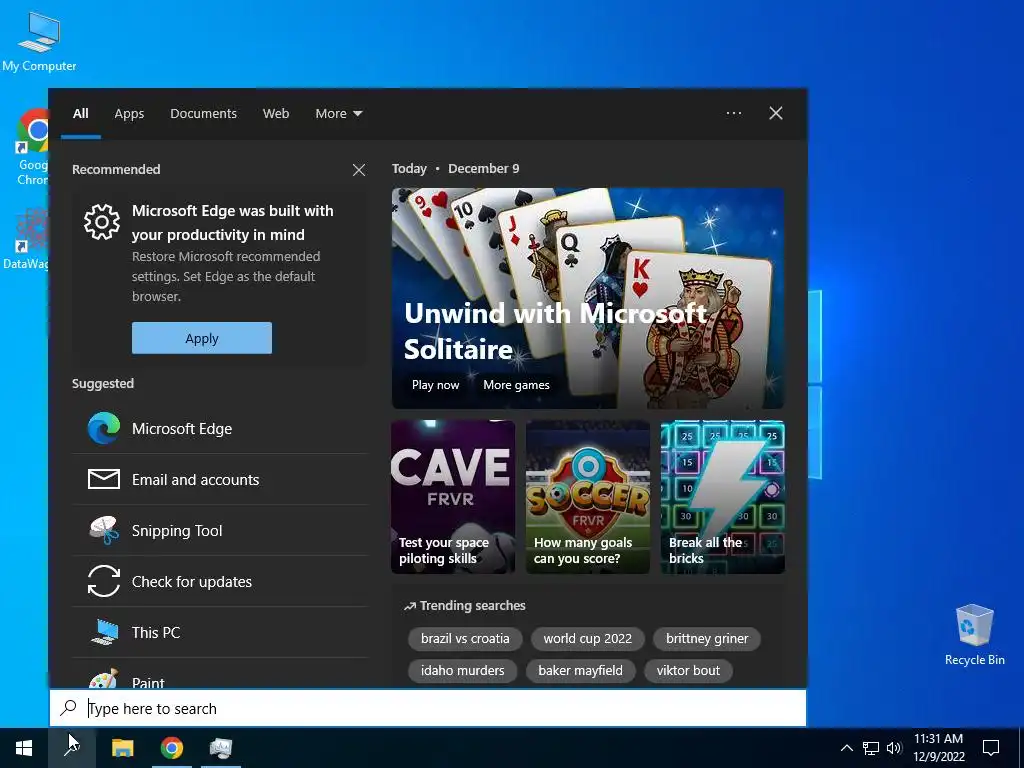Open Break all the bricks tile

click(722, 497)
